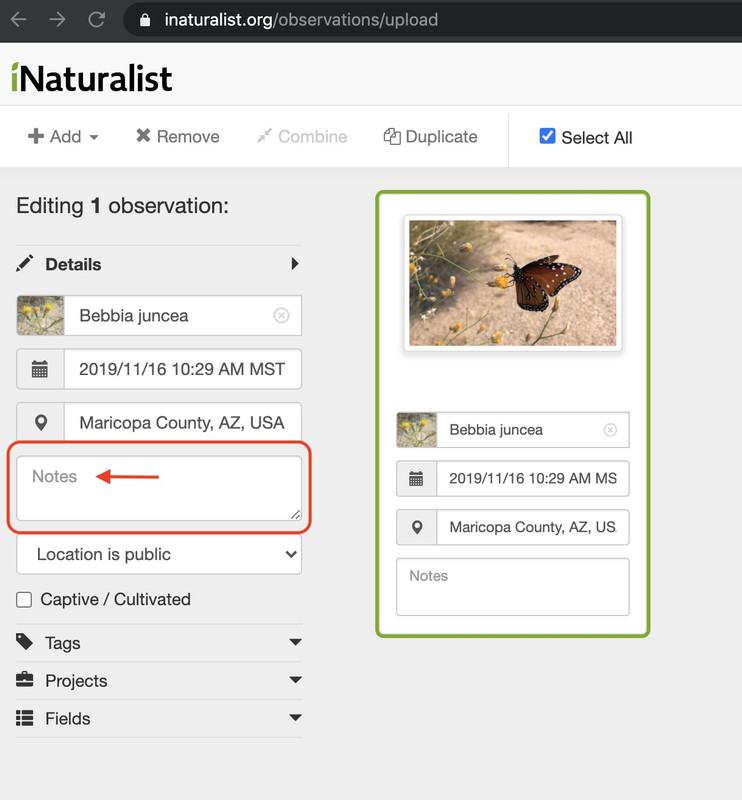Click the Remove button
Viewport: 742px width, 800px height.
[x=178, y=137]
